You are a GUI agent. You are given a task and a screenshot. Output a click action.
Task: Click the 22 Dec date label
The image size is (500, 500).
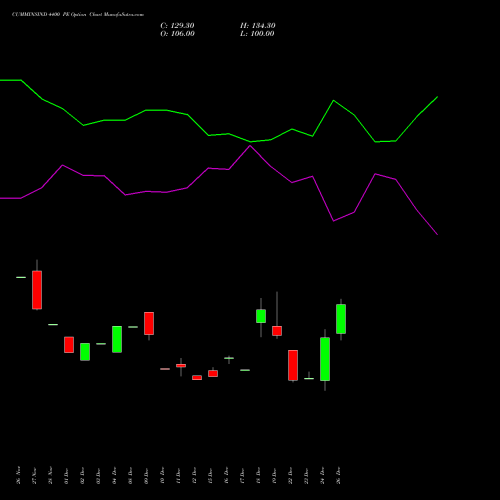pos(290,475)
